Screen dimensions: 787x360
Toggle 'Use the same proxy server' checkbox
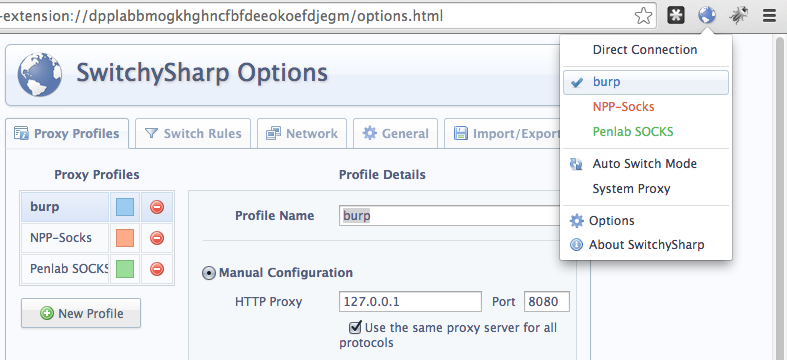coord(356,327)
